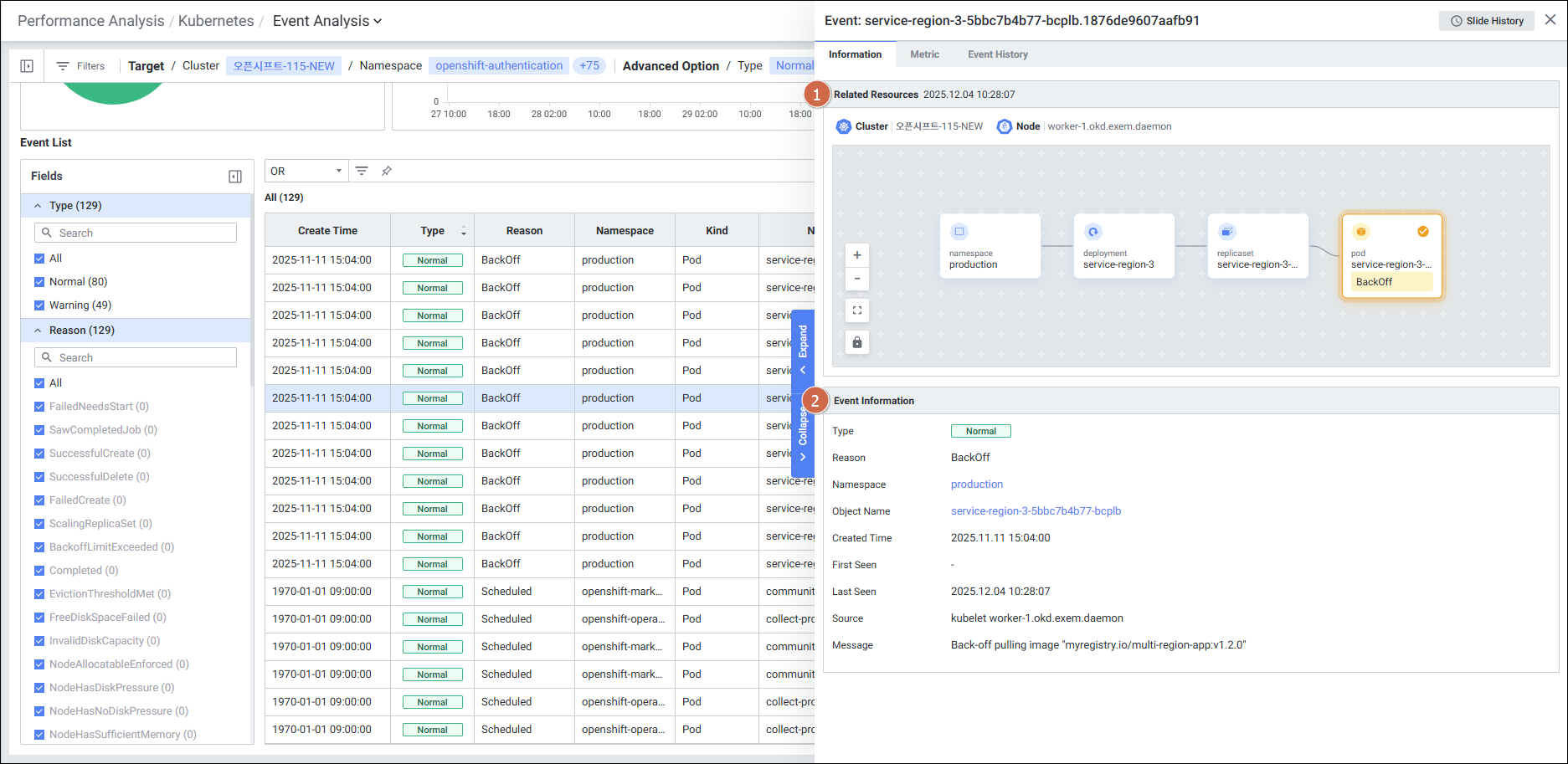This screenshot has width=1568, height=764.
Task: Click the pin icon above event table
Action: (x=387, y=171)
